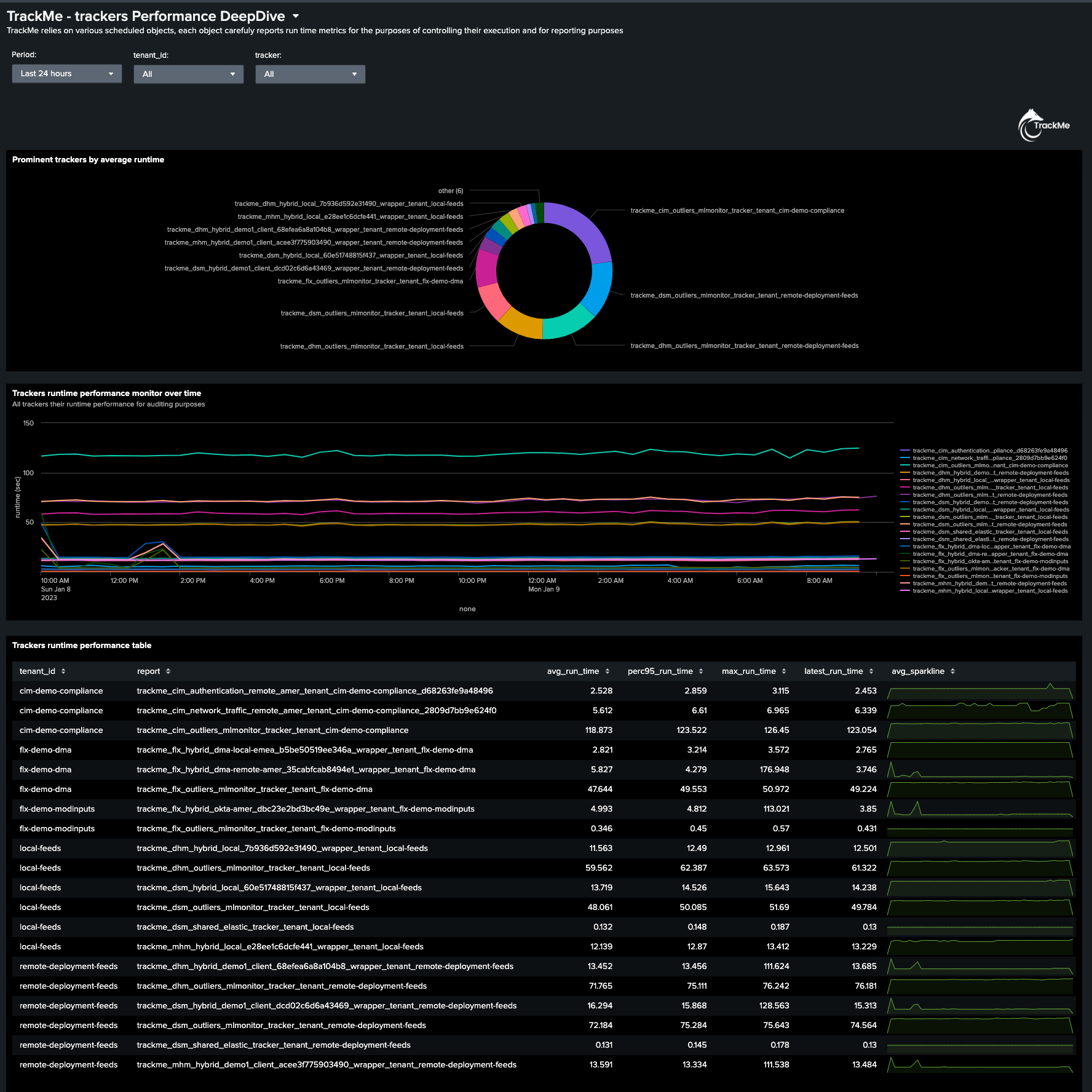Click tenant cell flx-demo-modinputs in okta-amer row

coord(57,809)
